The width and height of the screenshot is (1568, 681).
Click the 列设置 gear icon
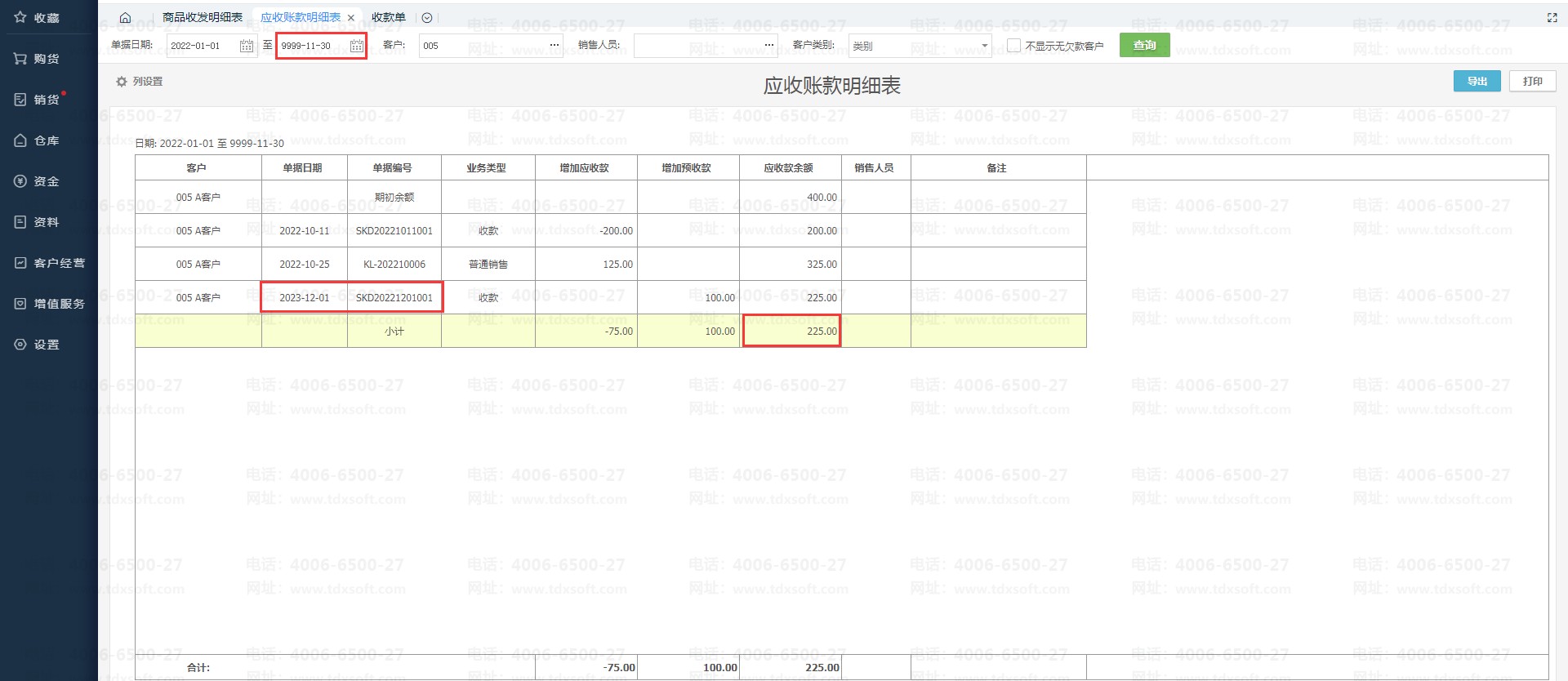point(122,82)
